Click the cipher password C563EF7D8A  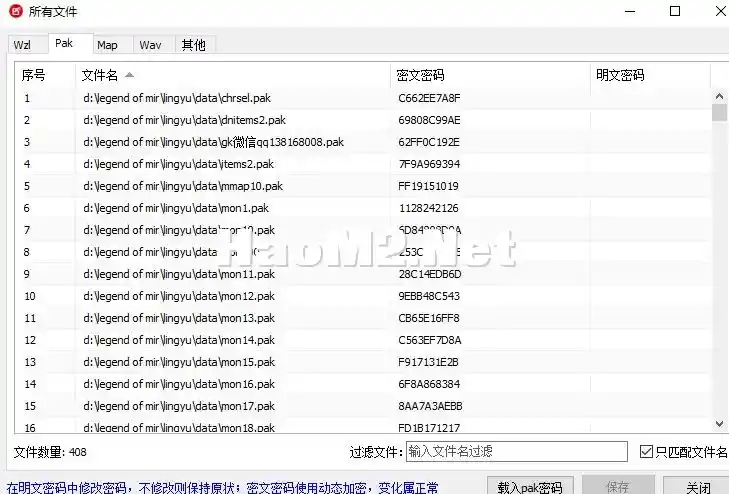tap(430, 340)
